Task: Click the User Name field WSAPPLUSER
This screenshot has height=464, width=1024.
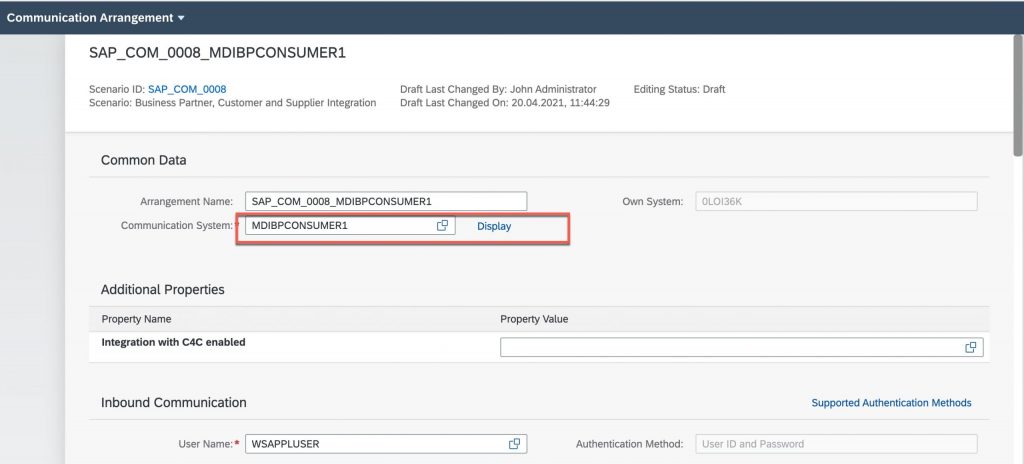Action: [386, 444]
